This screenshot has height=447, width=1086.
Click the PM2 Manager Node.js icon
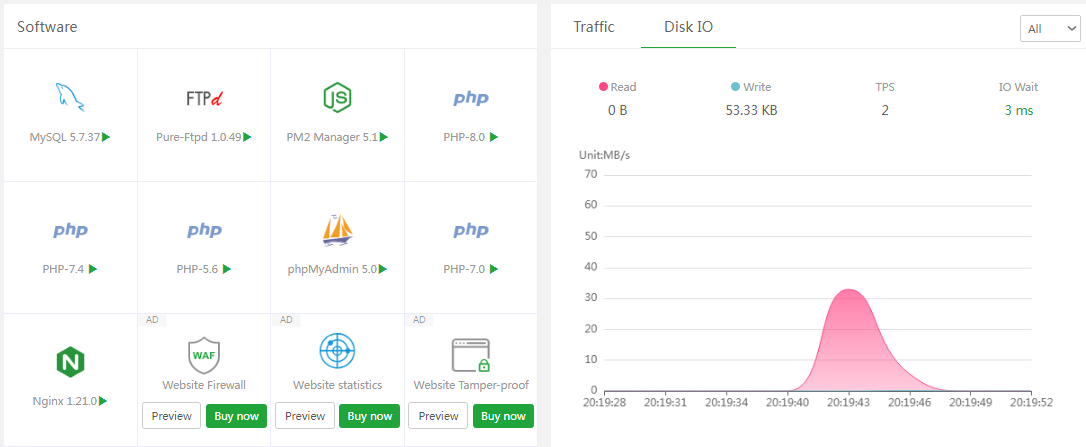click(337, 98)
